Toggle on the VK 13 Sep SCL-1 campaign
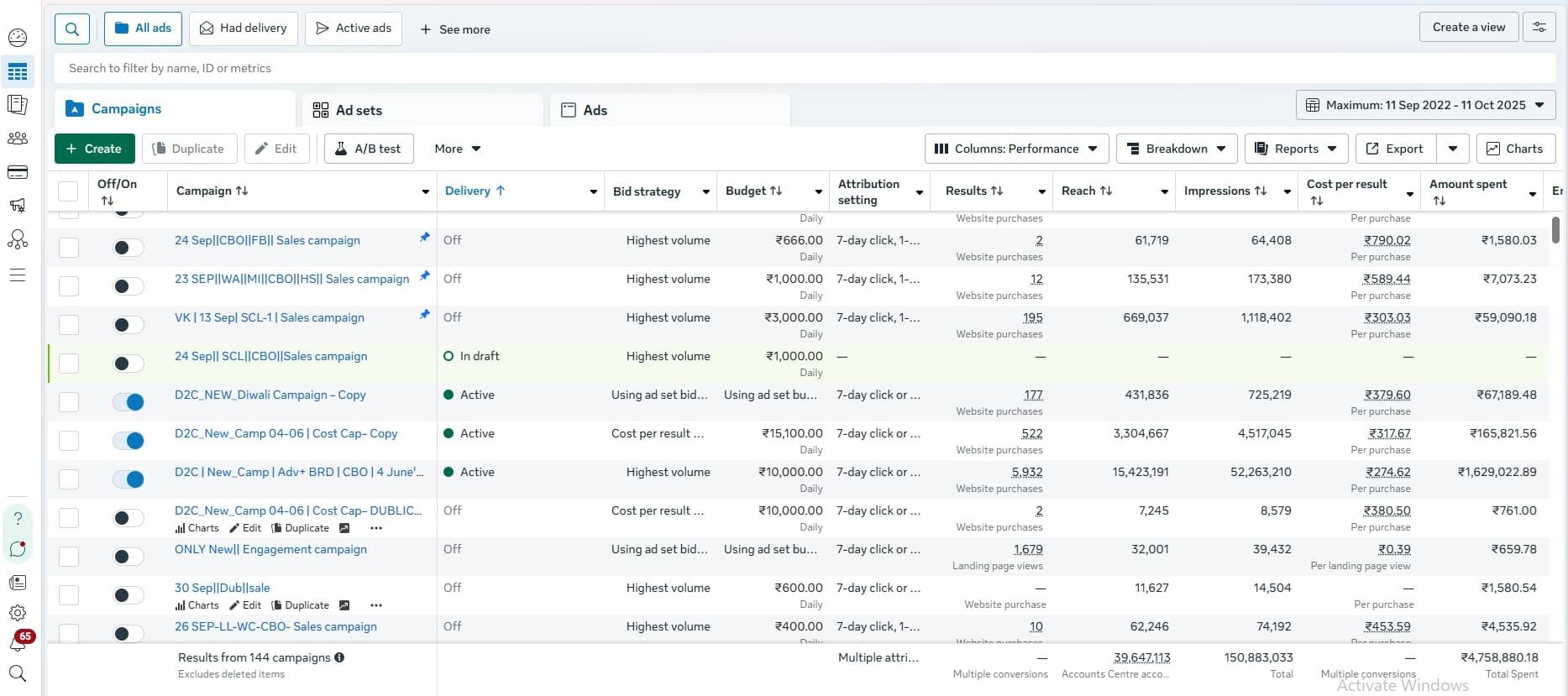 (128, 325)
